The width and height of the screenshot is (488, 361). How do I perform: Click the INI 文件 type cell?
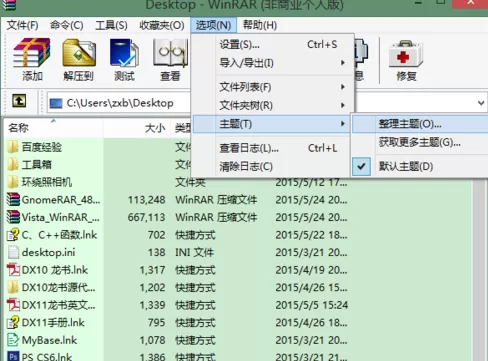(194, 252)
